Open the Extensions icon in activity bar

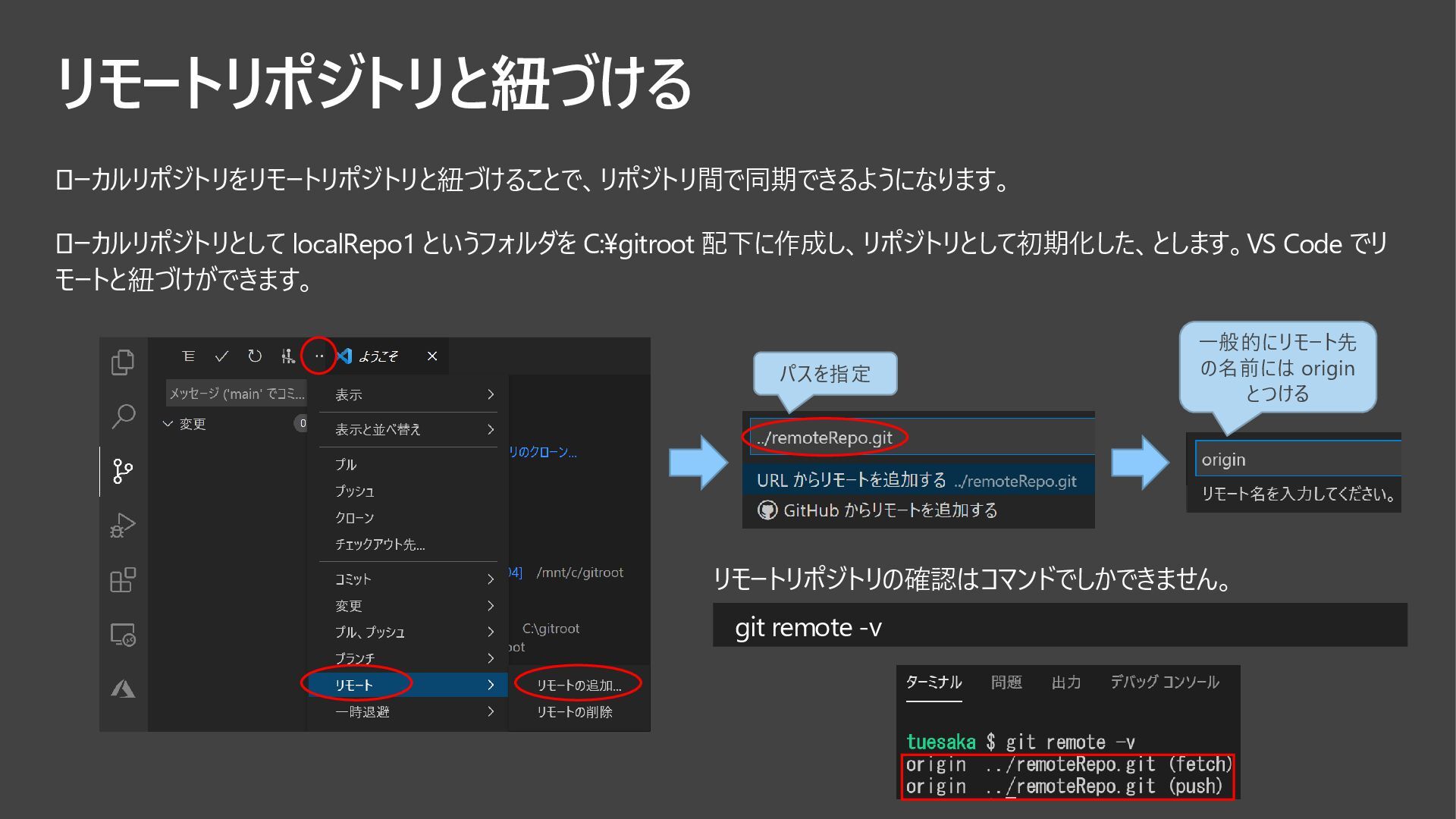123,580
